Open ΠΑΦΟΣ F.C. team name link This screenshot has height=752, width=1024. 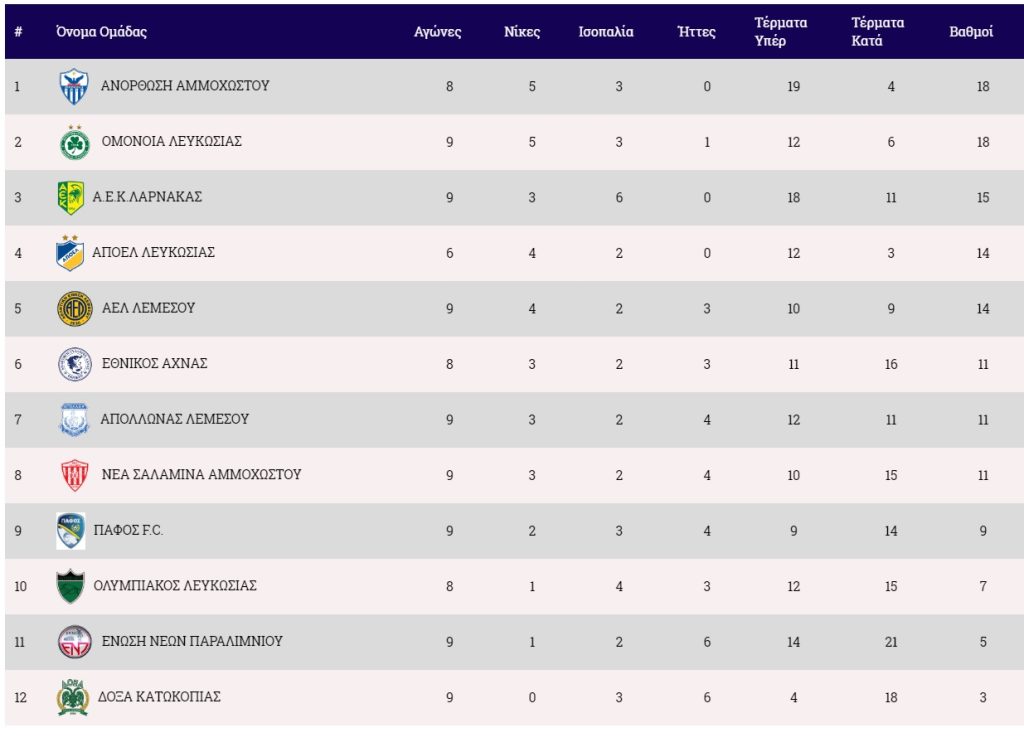point(128,531)
